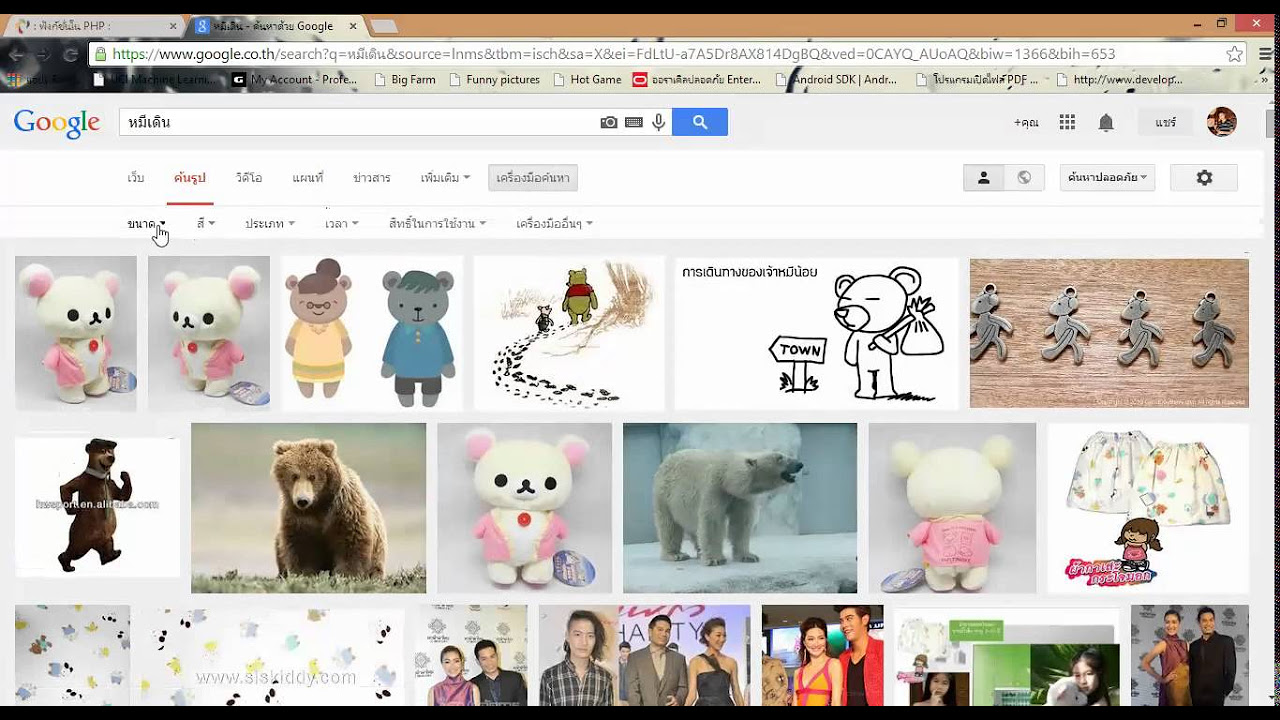Open the Google apps grid
The image size is (1280, 720).
[1067, 122]
